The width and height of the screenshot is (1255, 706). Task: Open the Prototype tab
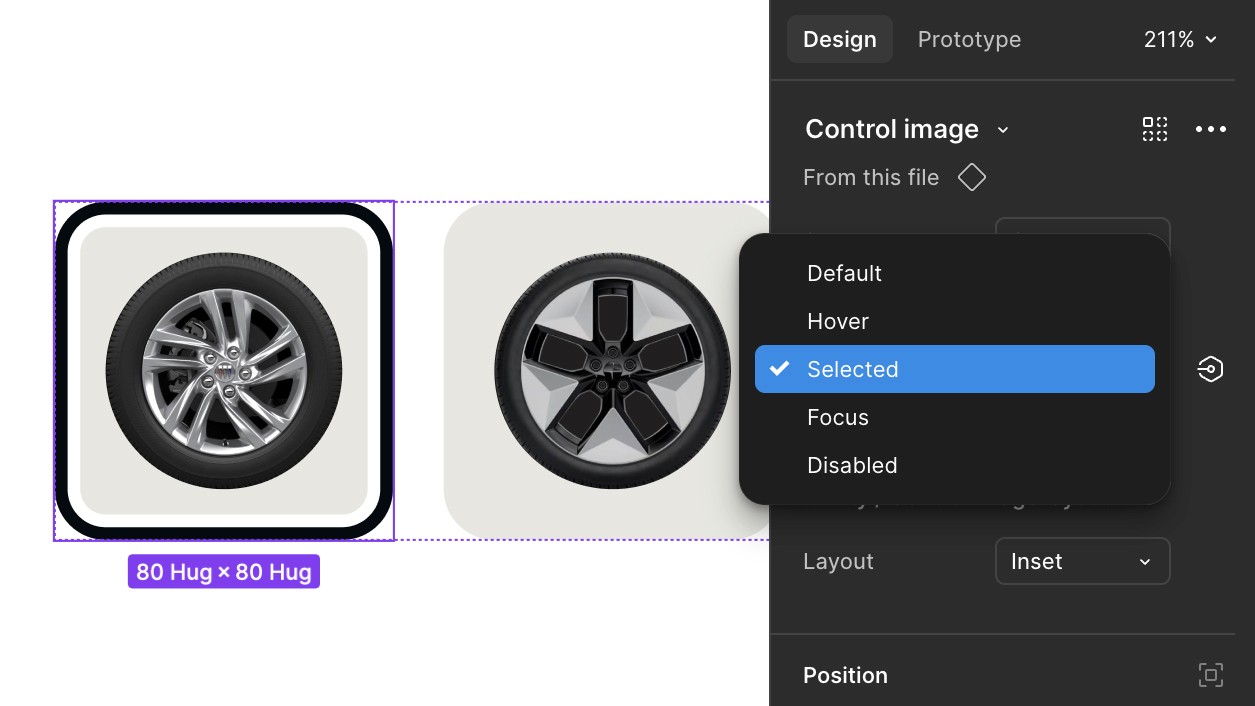pos(969,40)
